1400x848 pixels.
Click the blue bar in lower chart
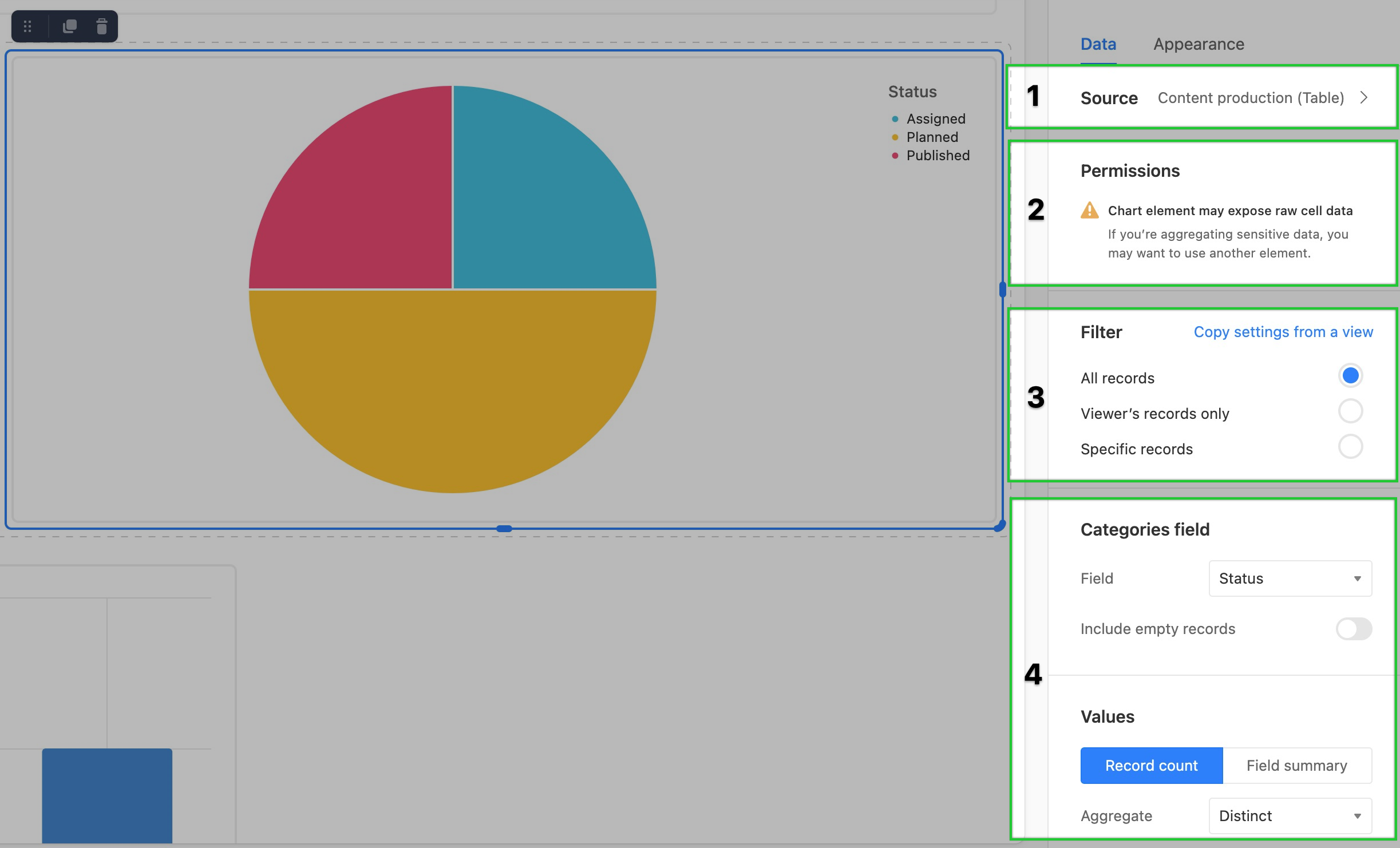click(107, 795)
